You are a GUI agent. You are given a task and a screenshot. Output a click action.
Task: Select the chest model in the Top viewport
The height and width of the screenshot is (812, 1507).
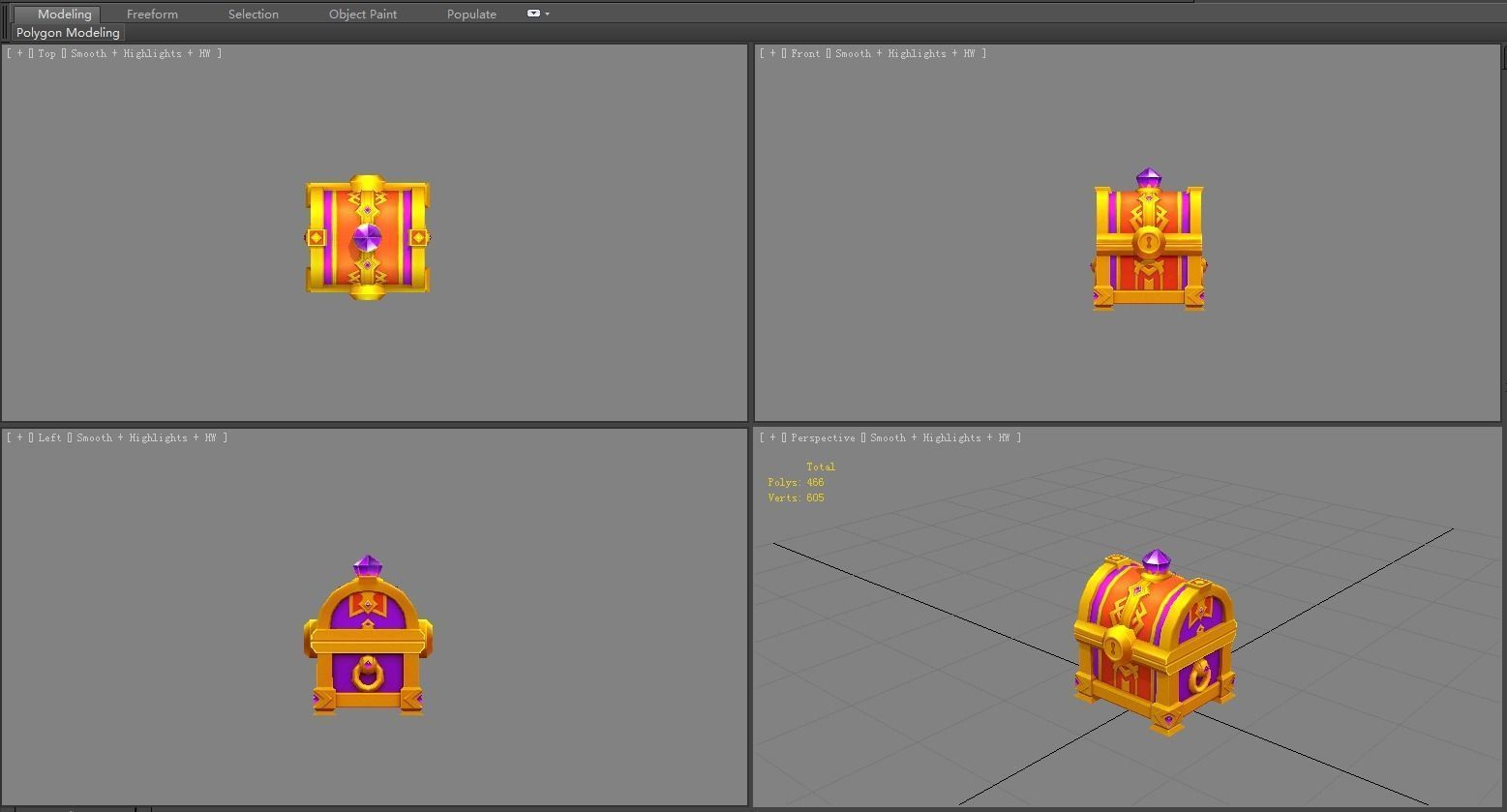pos(368,237)
